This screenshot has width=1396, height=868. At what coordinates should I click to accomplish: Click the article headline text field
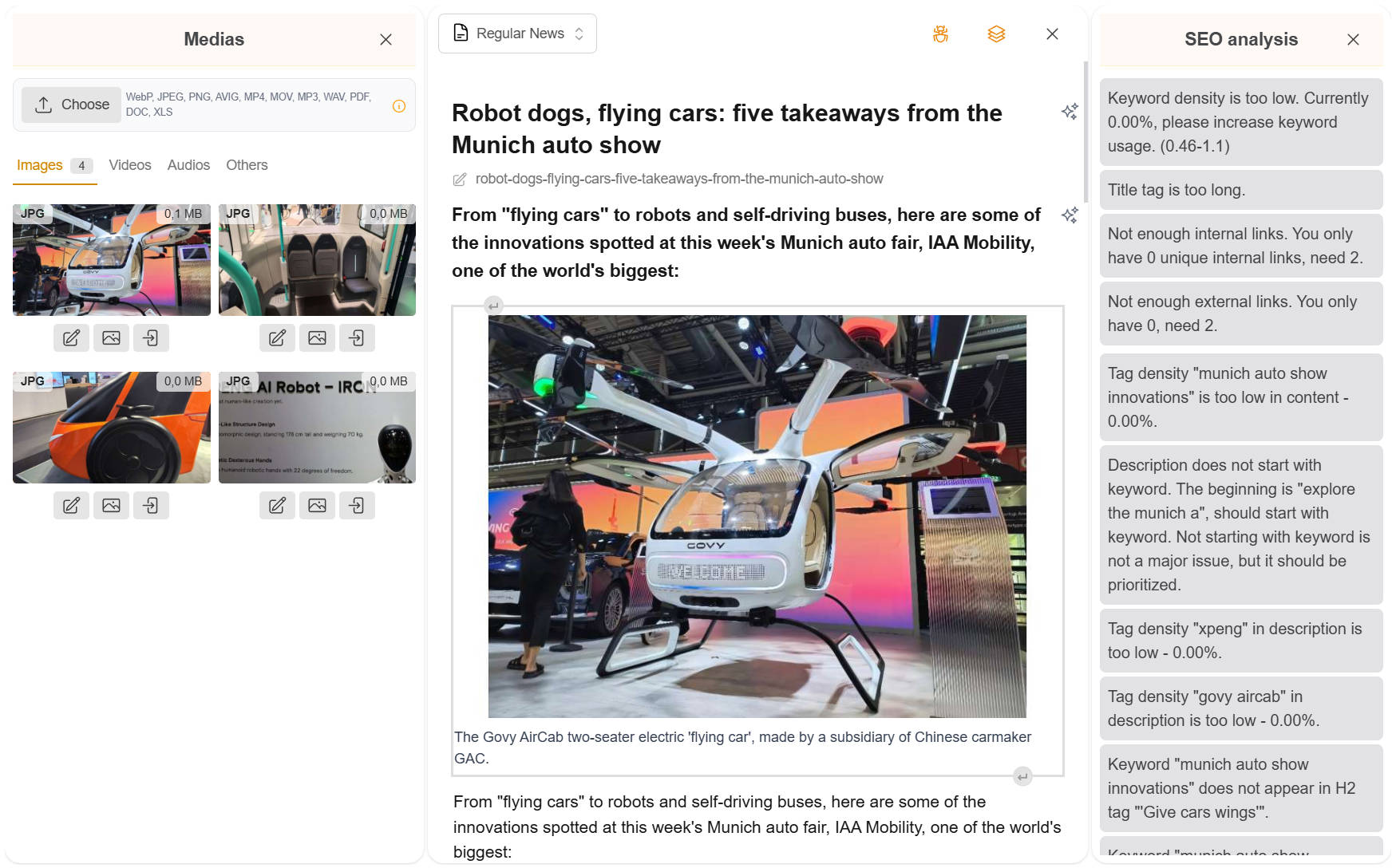click(x=726, y=128)
